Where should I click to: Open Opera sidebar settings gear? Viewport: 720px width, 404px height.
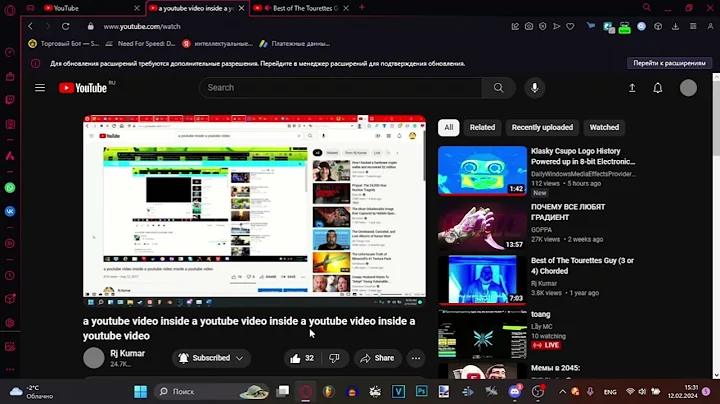(10, 323)
